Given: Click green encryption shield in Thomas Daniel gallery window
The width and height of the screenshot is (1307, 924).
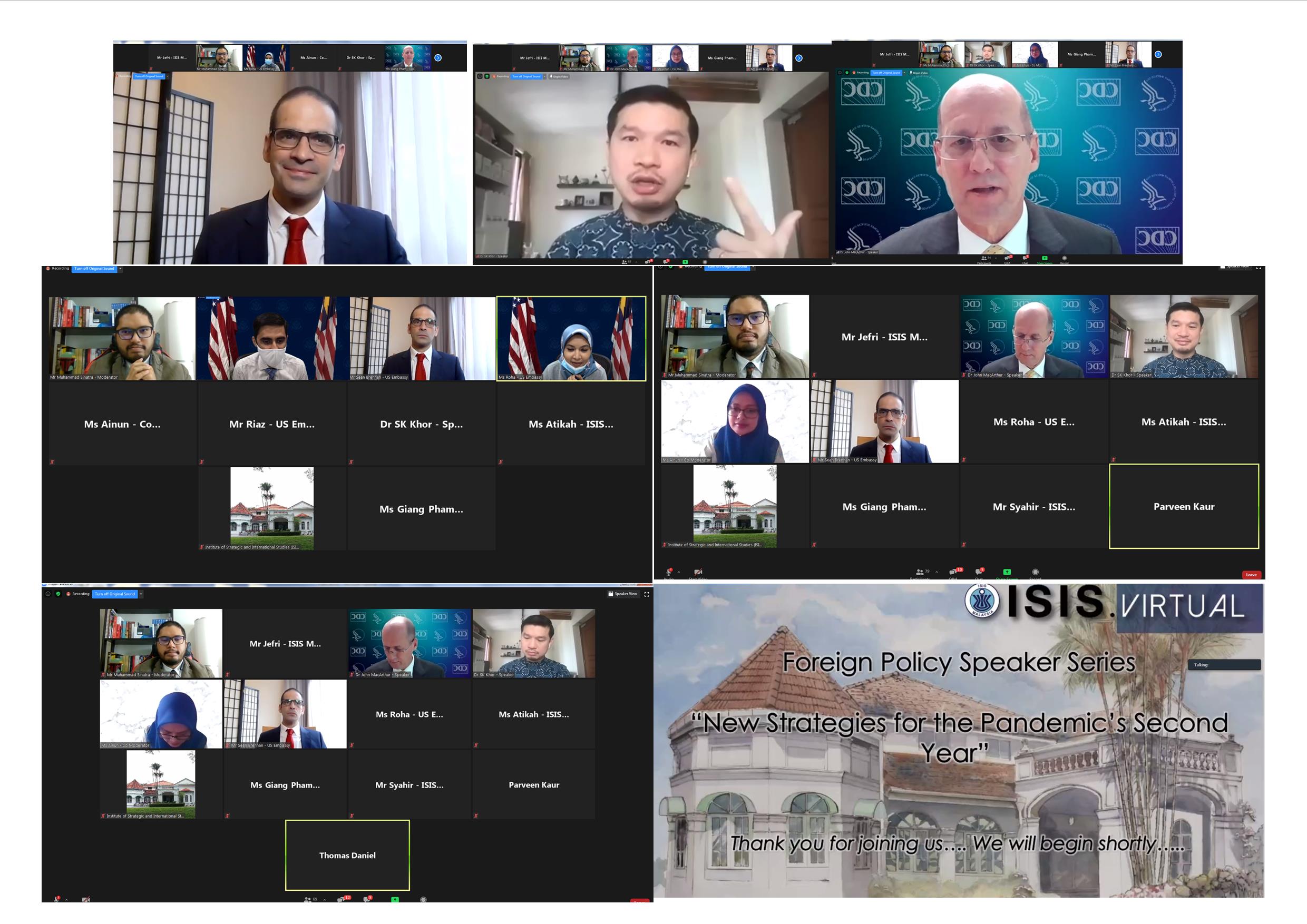Looking at the screenshot, I should click(x=58, y=593).
